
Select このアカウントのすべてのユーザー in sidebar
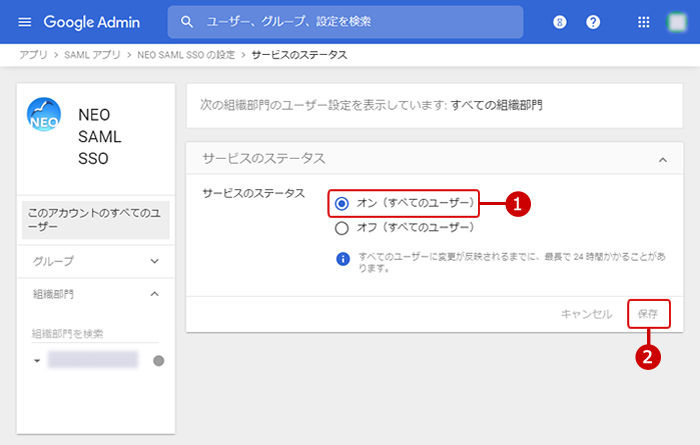coord(96,220)
